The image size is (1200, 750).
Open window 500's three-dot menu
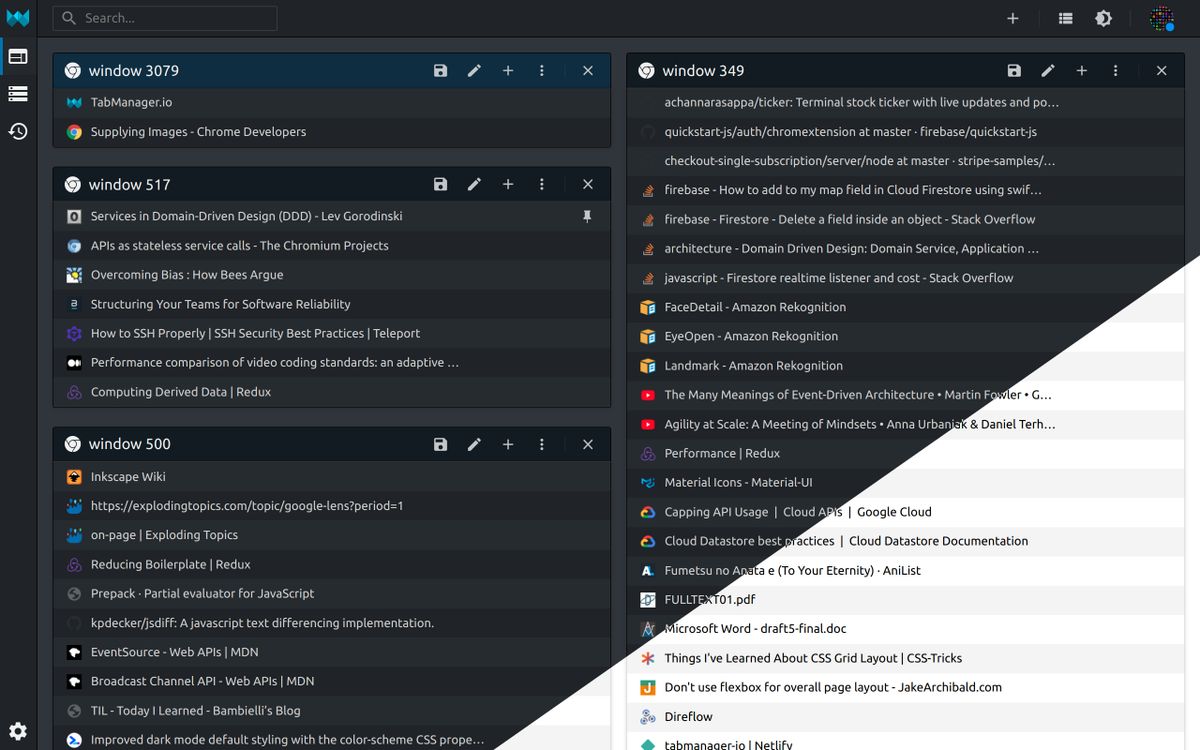click(541, 444)
